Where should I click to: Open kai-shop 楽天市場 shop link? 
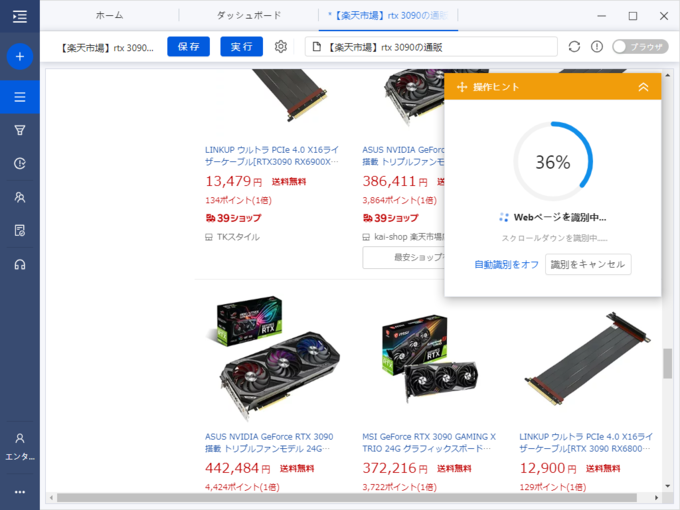click(409, 237)
